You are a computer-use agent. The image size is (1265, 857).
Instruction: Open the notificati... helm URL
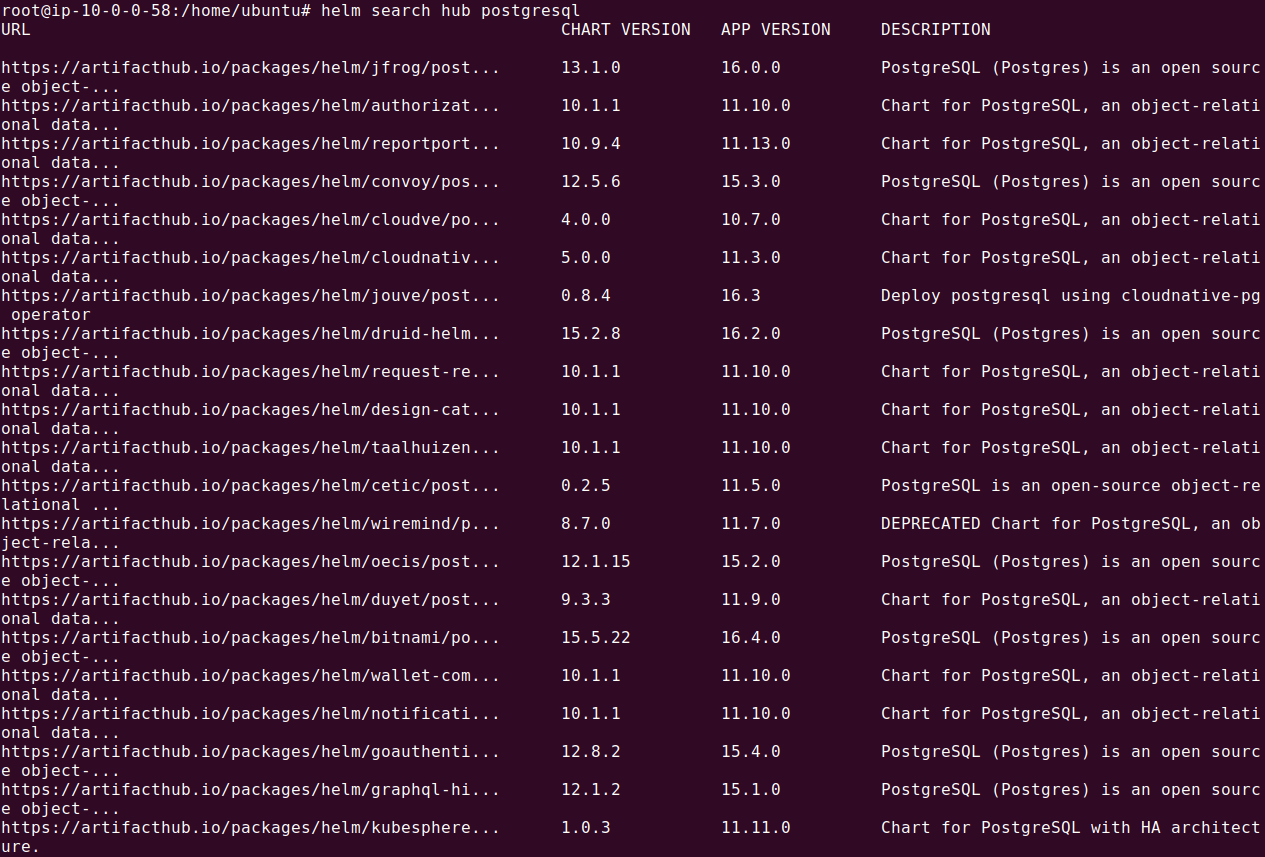pos(250,714)
